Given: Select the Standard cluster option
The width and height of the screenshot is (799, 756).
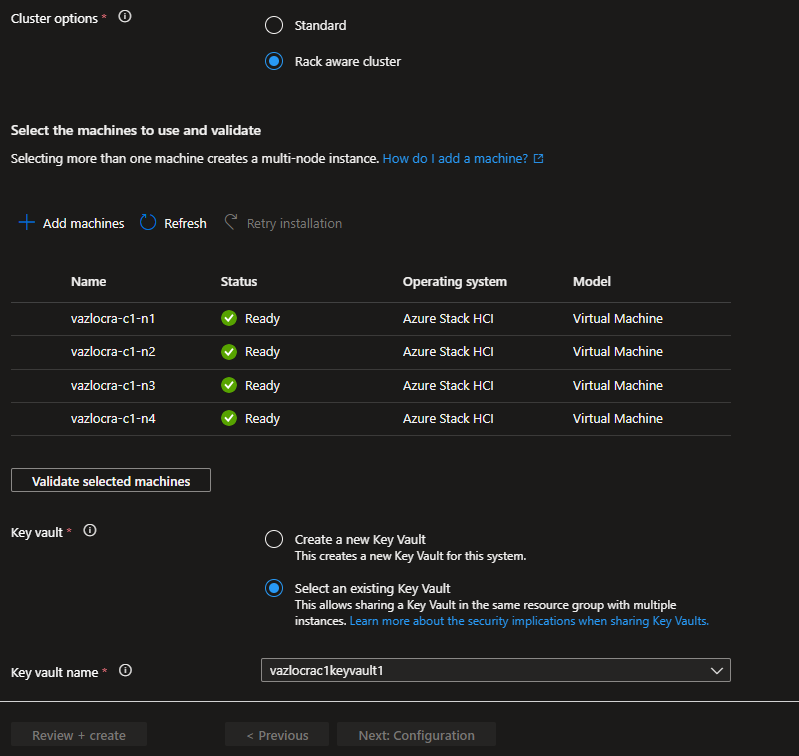Looking at the screenshot, I should tap(274, 25).
